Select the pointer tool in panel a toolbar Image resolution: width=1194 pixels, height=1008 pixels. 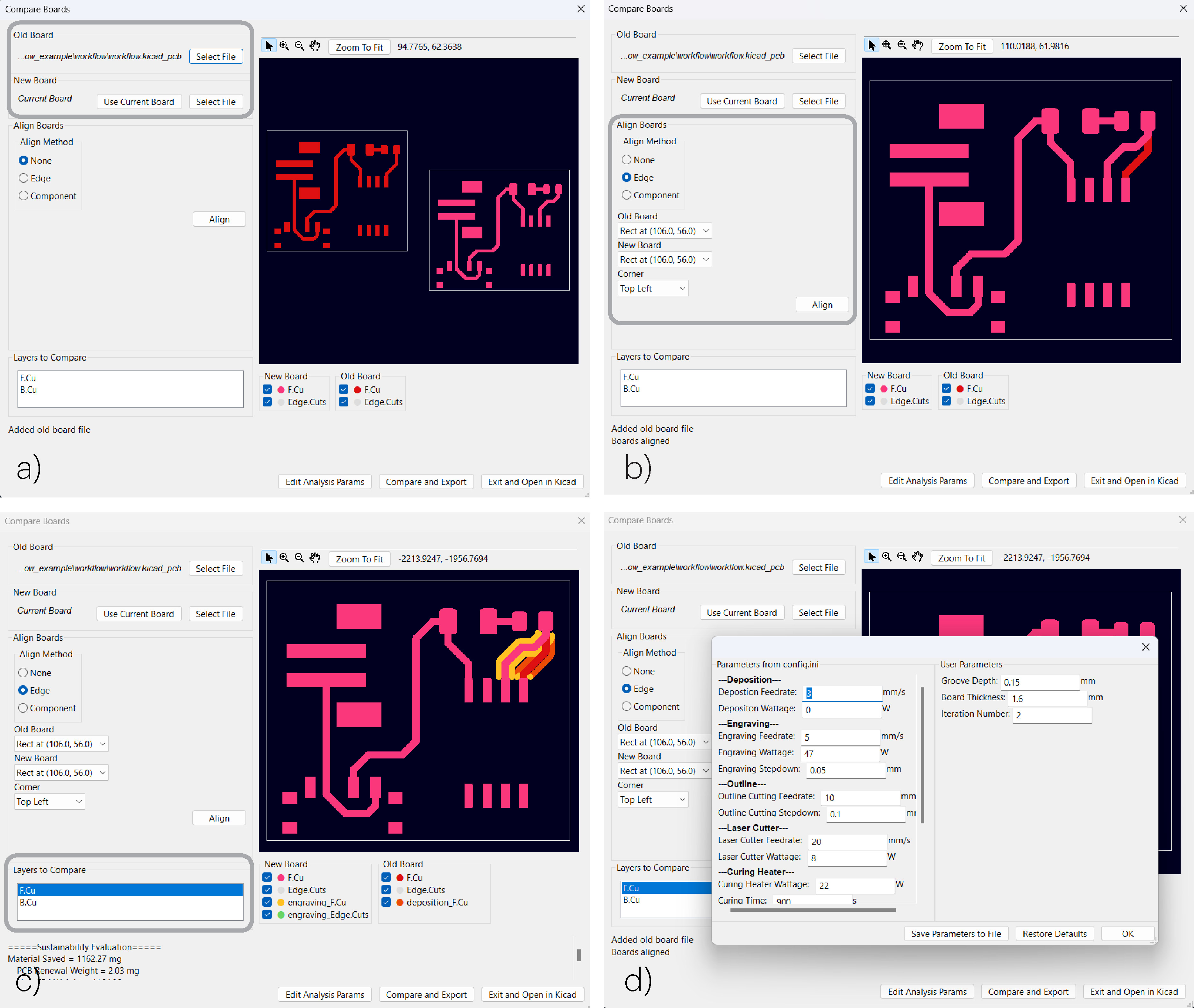tap(269, 46)
